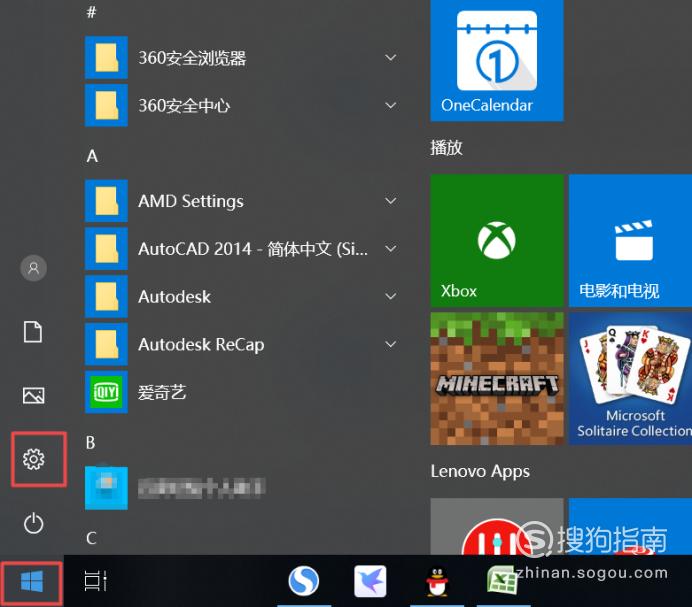The image size is (692, 607).
Task: Open the Documents icon in Start sidebar
Action: pyautogui.click(x=33, y=332)
